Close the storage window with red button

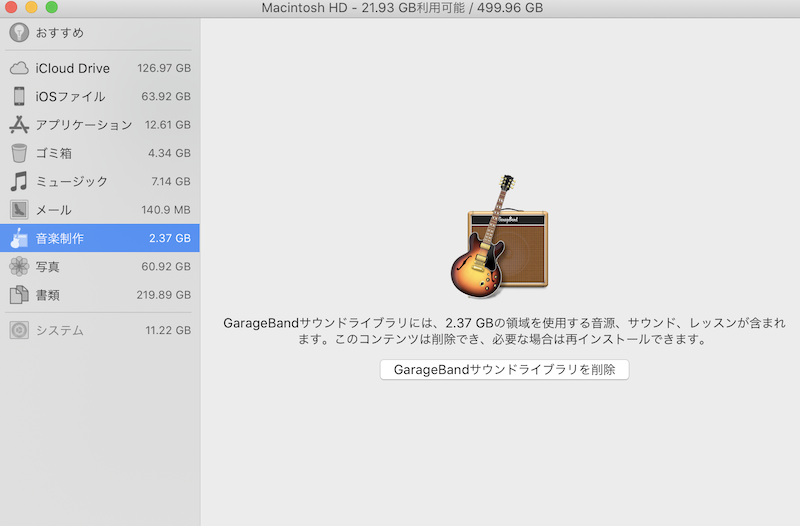(x=12, y=8)
